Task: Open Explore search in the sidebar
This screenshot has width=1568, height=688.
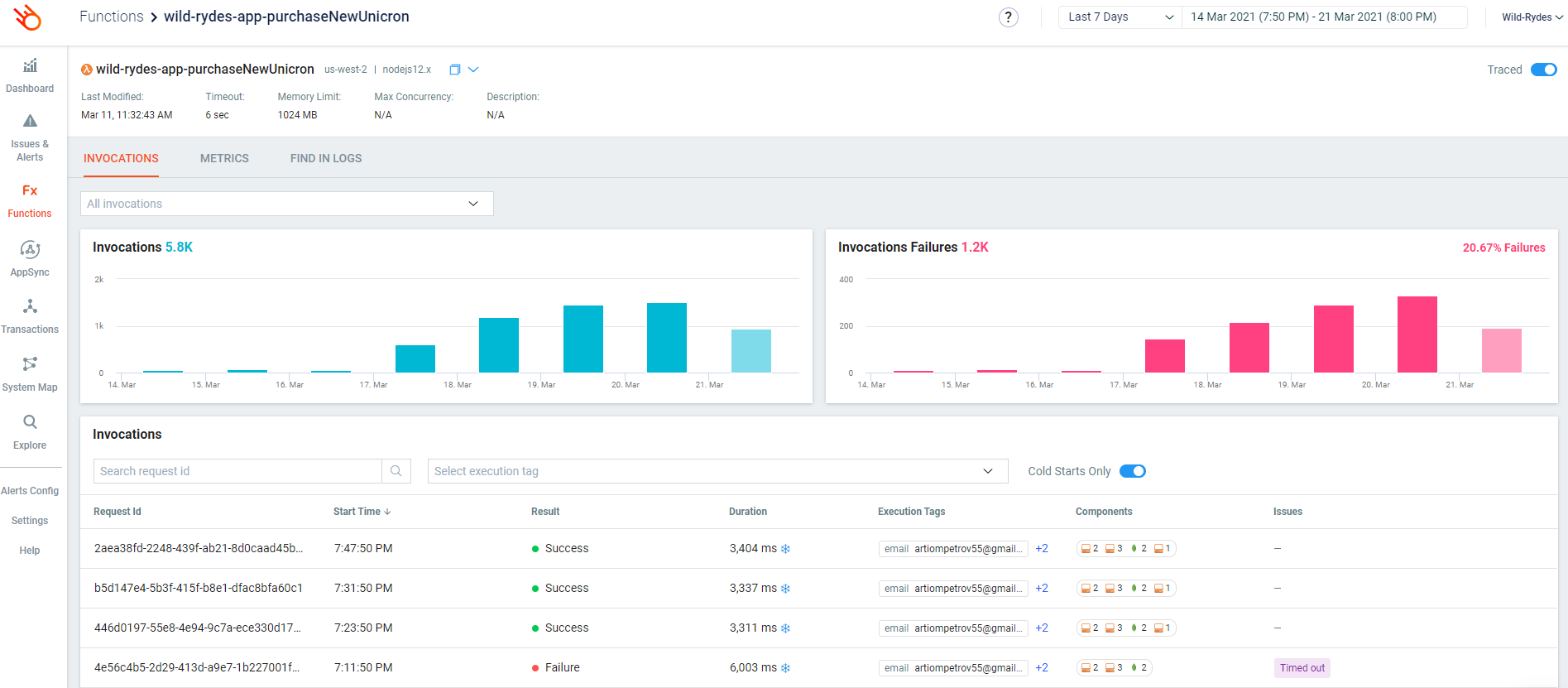Action: coord(30,432)
